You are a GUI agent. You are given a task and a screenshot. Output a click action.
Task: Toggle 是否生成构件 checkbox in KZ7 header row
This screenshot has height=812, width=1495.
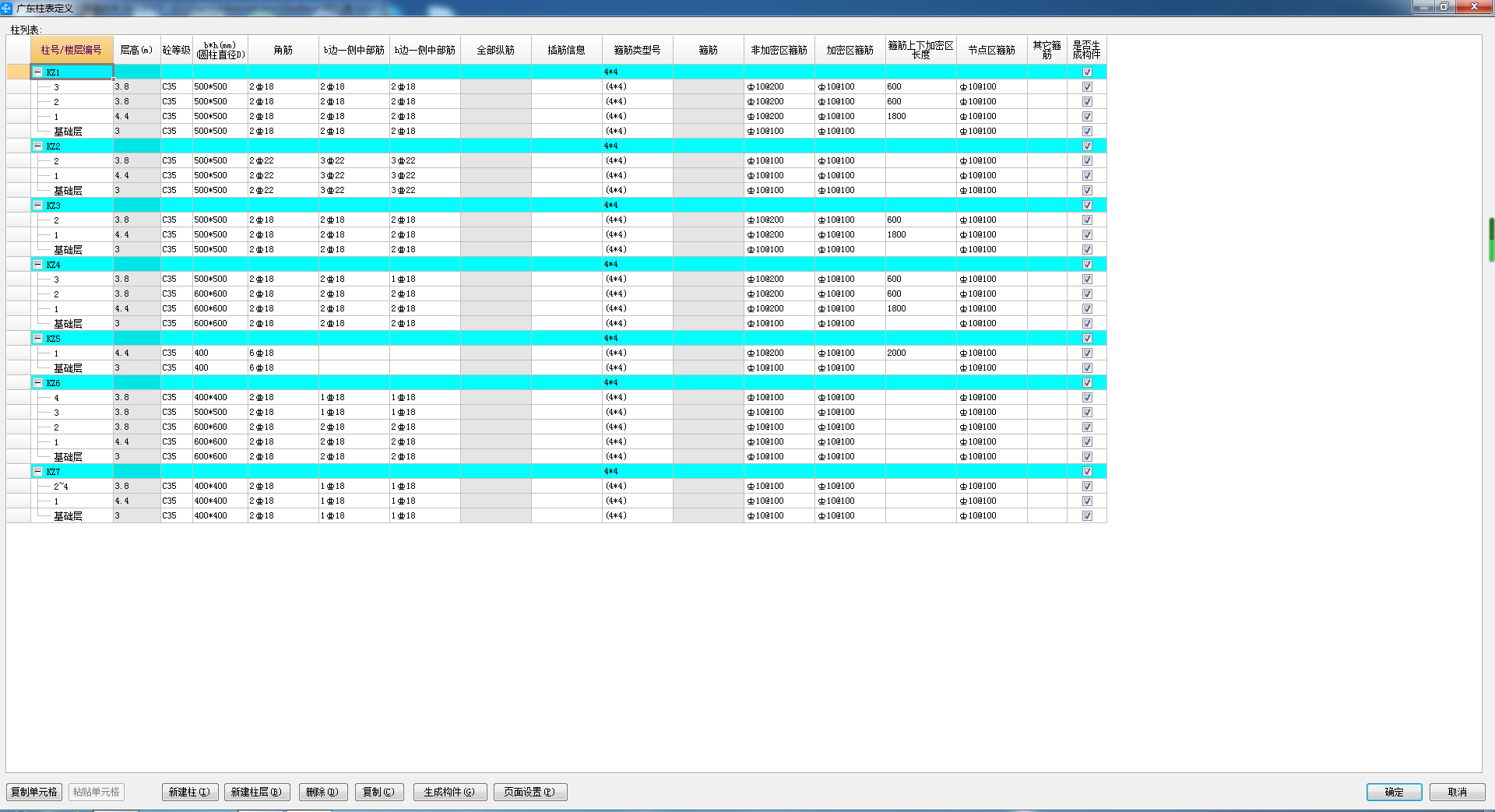point(1087,471)
